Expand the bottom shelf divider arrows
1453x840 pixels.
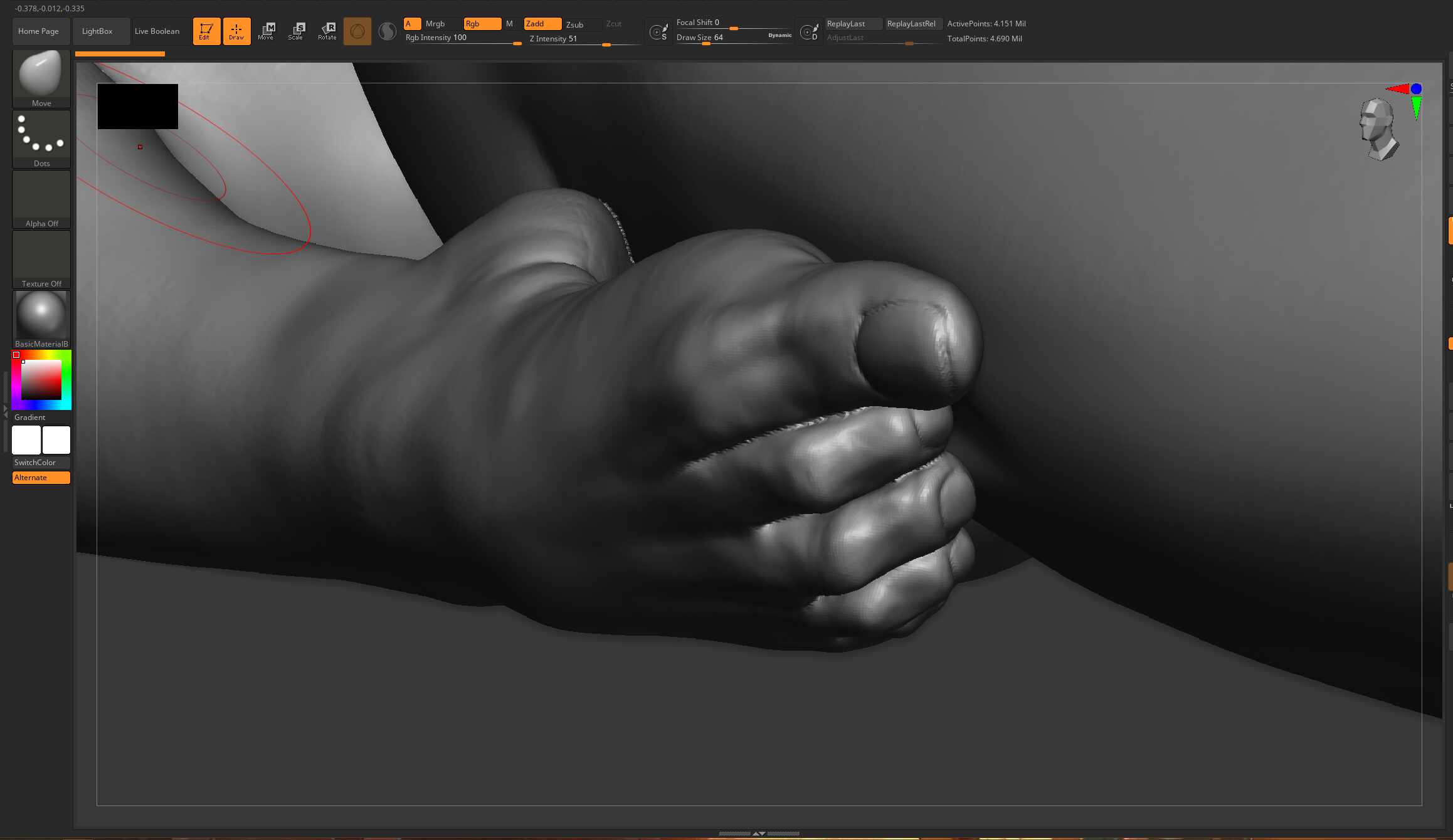pos(759,834)
